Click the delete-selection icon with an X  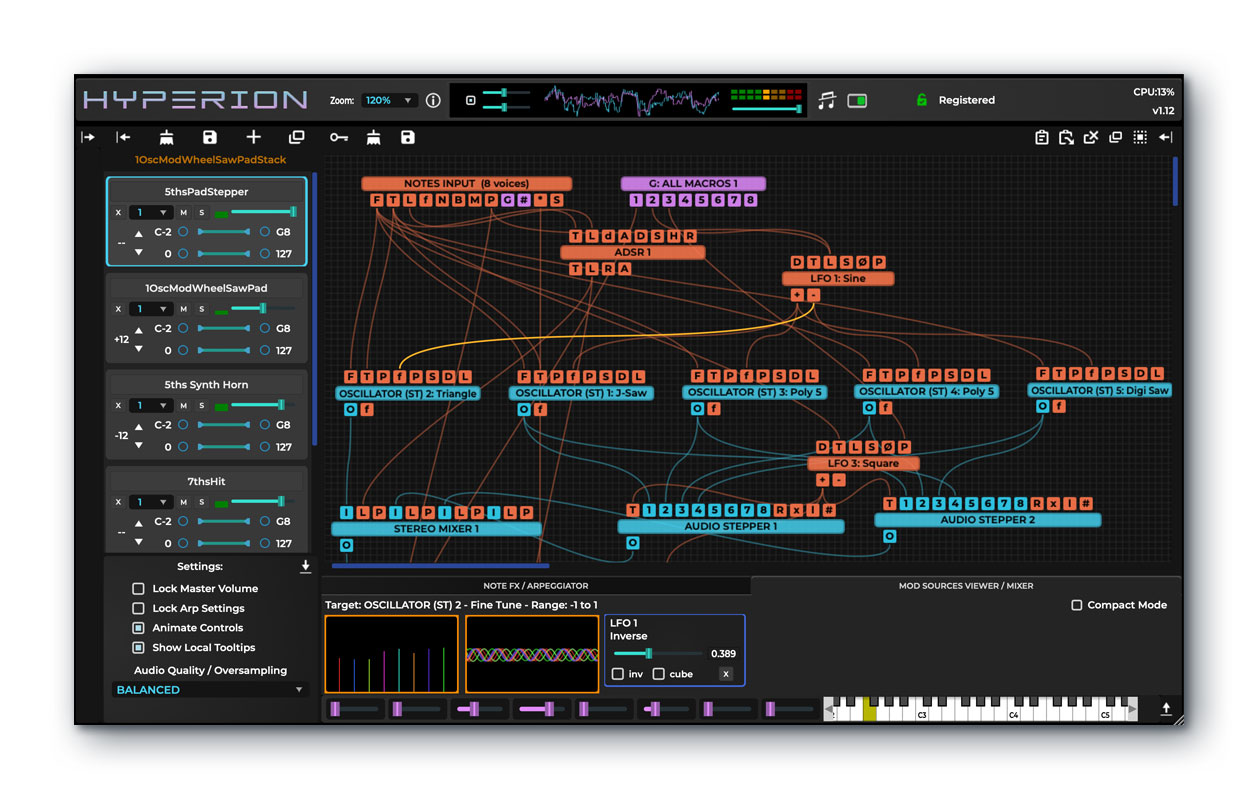(x=1091, y=137)
